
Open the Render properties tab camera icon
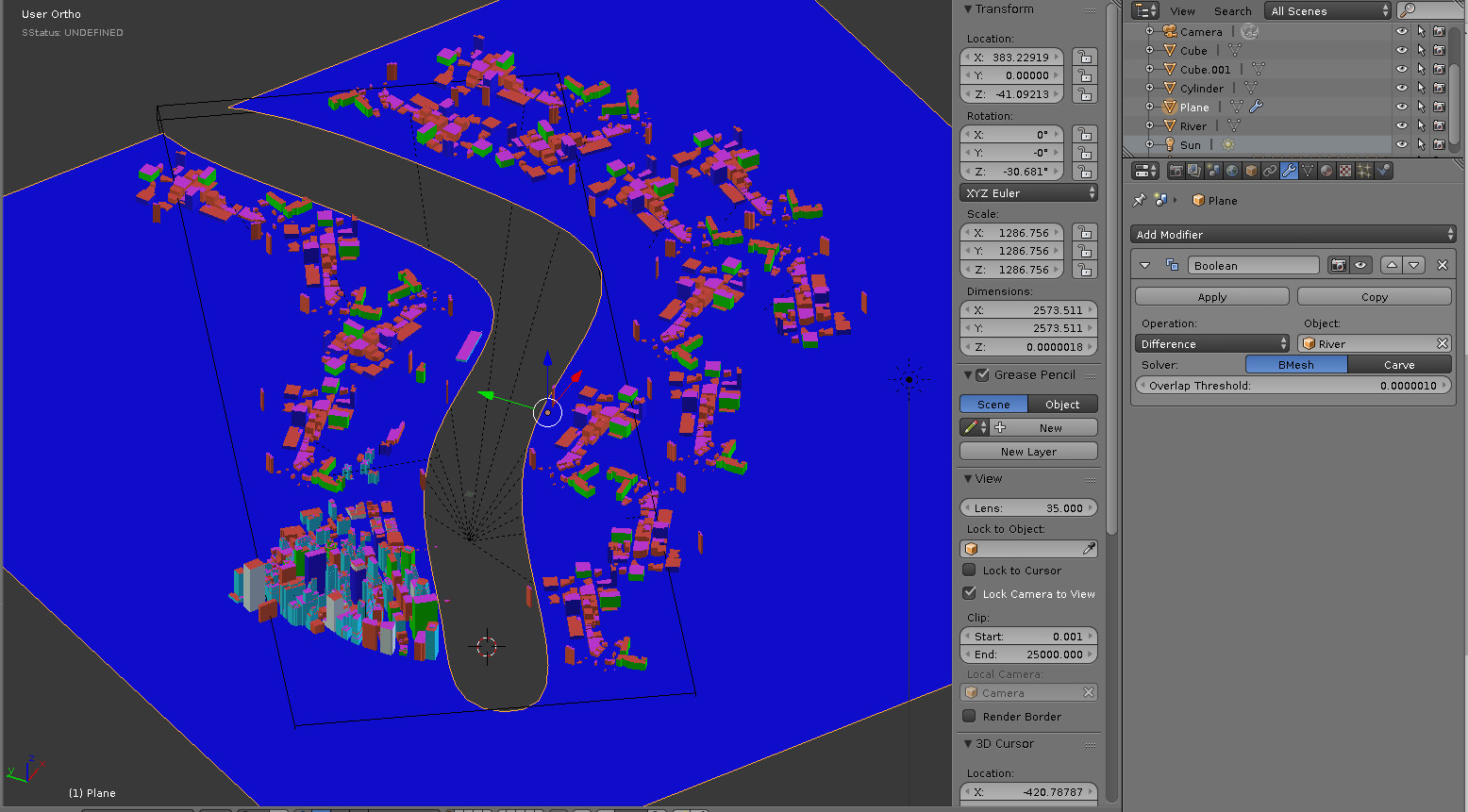click(1176, 171)
